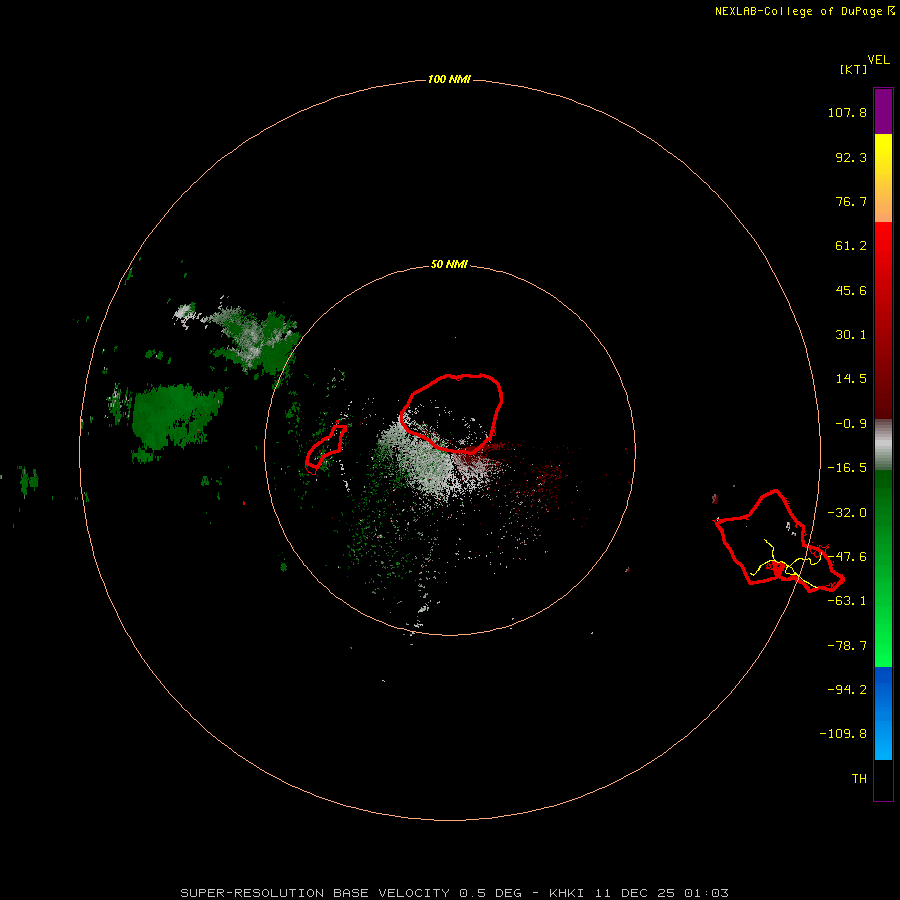Click the -109.8 velocity scale value
Image resolution: width=900 pixels, height=900 pixels.
click(843, 734)
